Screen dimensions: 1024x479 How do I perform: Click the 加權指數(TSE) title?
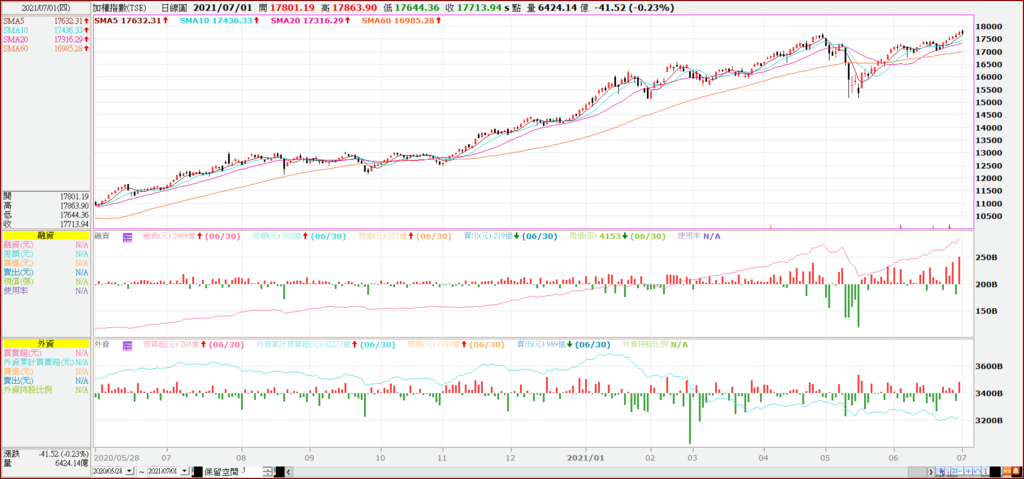coord(121,8)
